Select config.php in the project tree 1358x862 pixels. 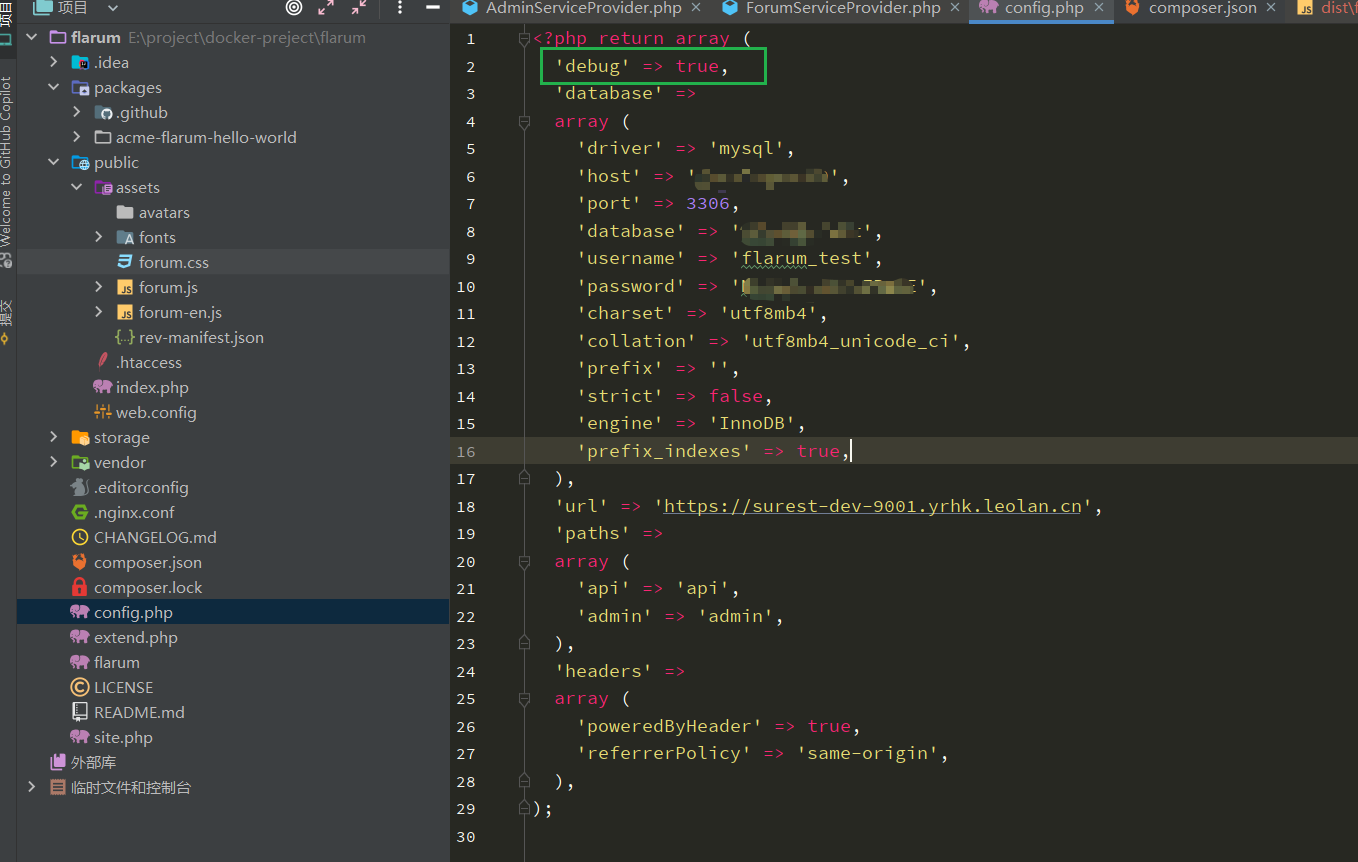[x=233, y=612]
